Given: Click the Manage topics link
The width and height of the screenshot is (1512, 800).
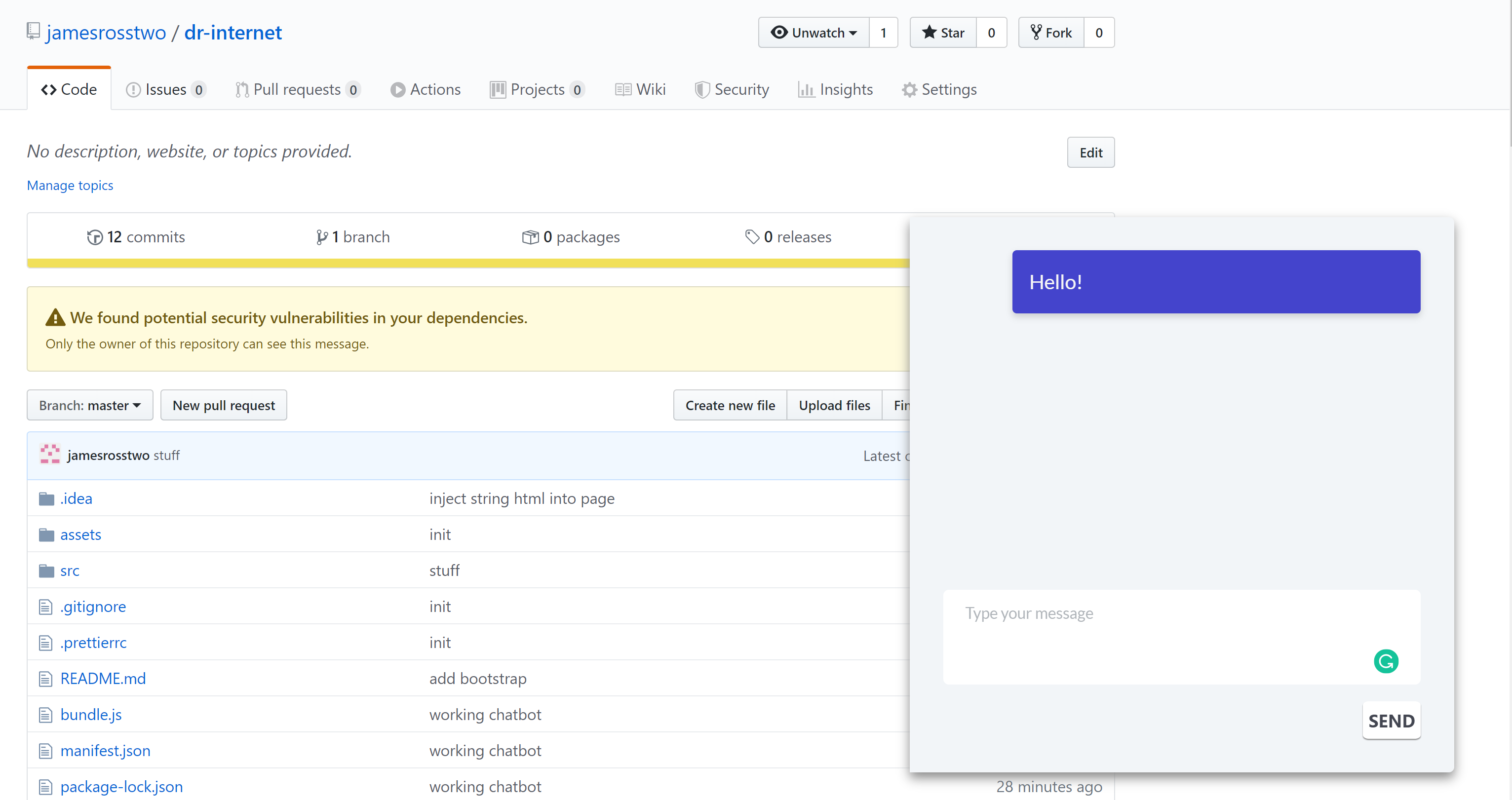Looking at the screenshot, I should coord(70,186).
